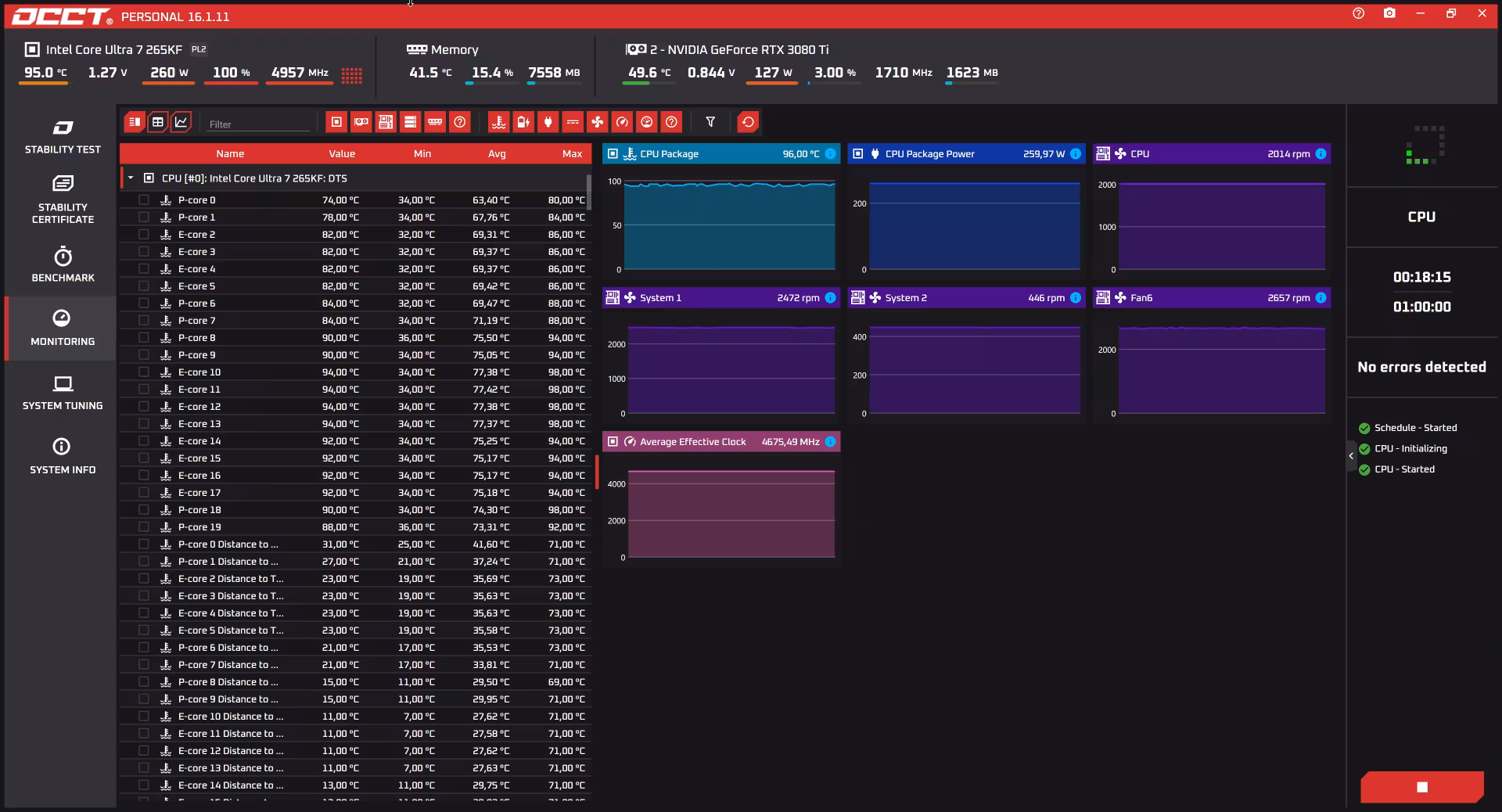1502x812 pixels.
Task: Click the elapsed time 00:18:15
Action: (x=1421, y=277)
